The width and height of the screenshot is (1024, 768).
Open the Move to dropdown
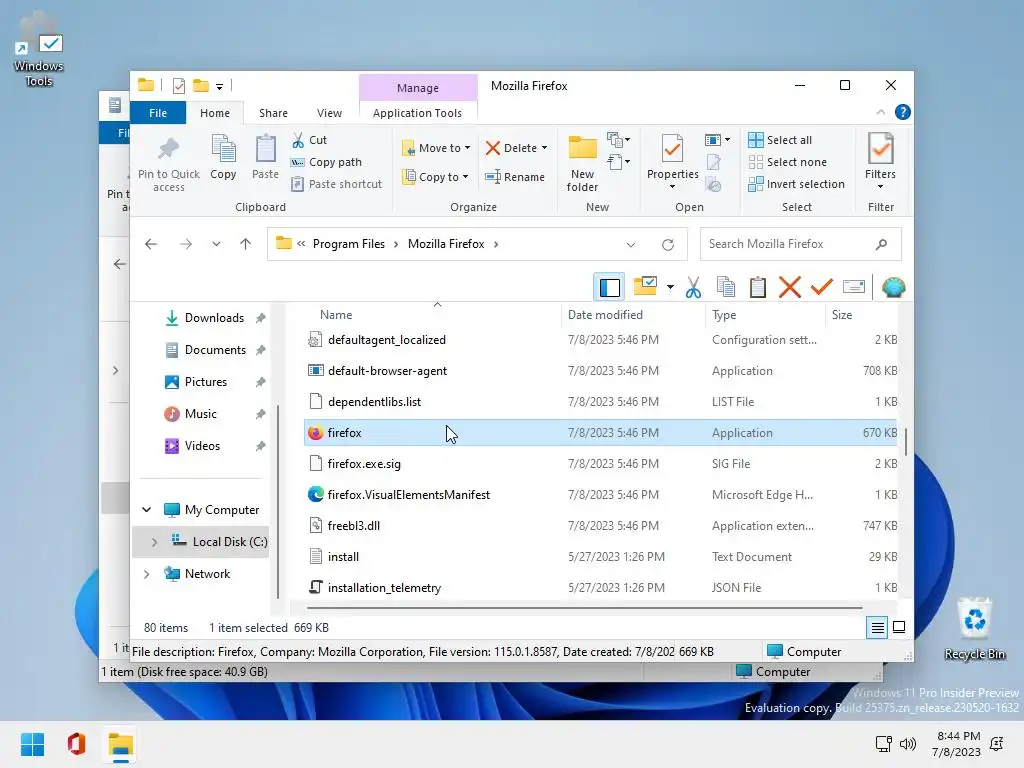coord(436,148)
